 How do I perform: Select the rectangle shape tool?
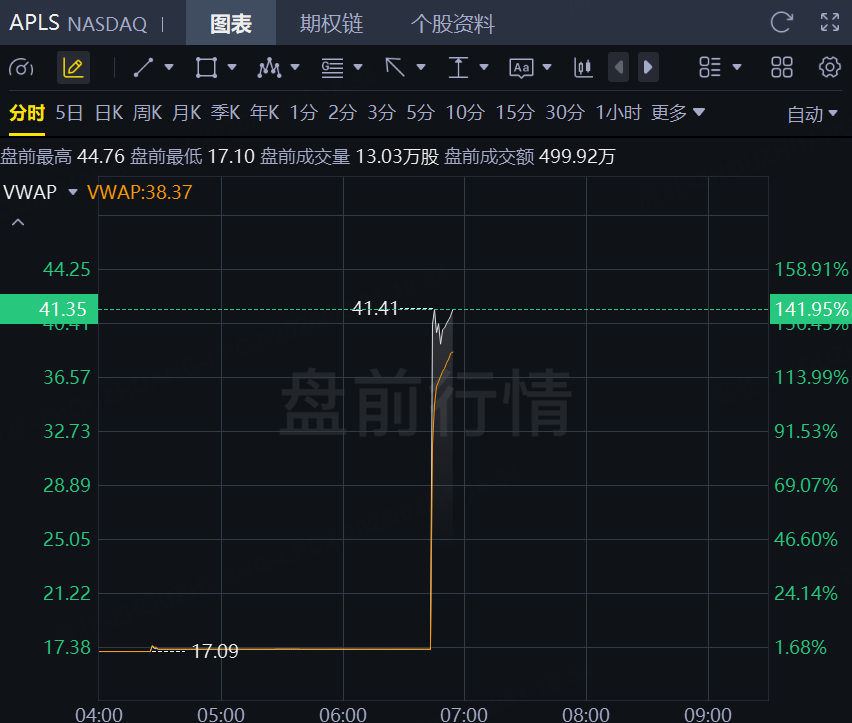point(206,68)
